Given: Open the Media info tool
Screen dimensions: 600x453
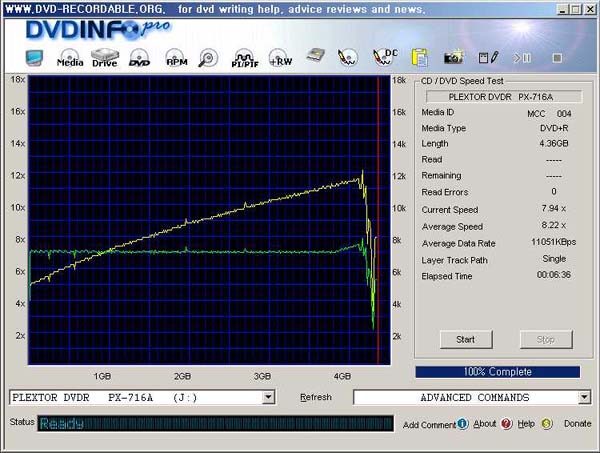Looking at the screenshot, I should pyautogui.click(x=70, y=58).
